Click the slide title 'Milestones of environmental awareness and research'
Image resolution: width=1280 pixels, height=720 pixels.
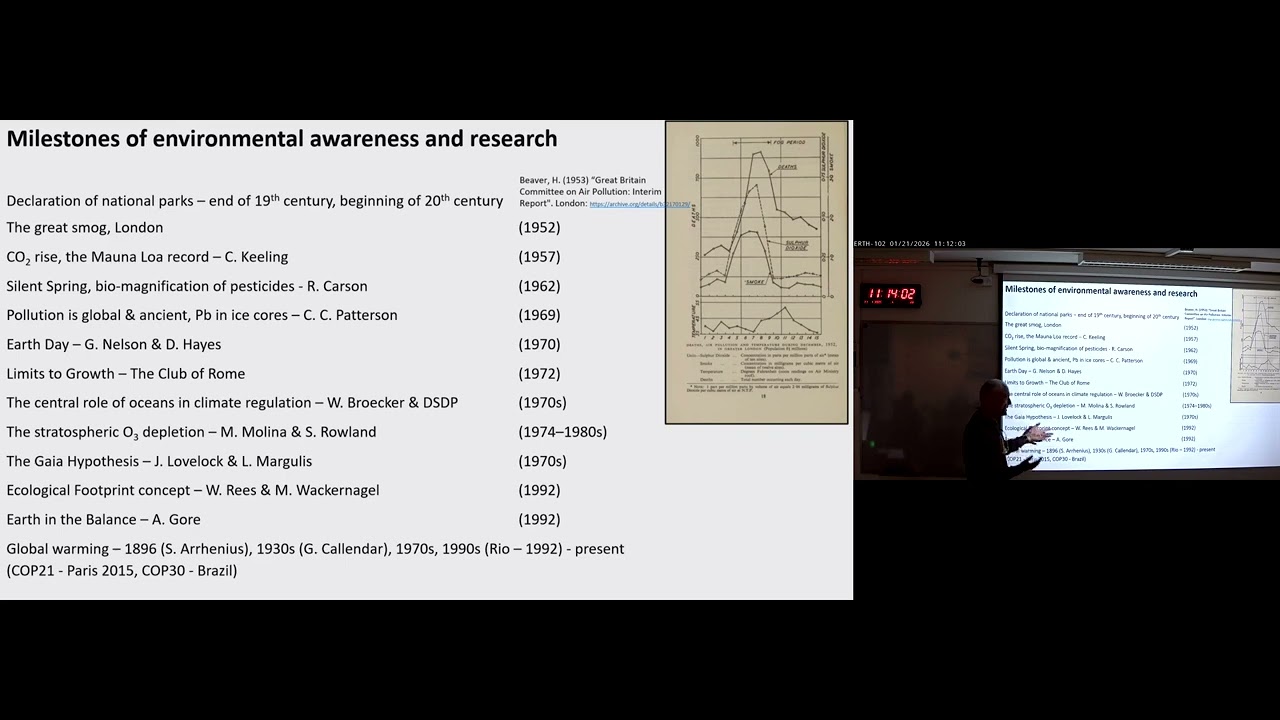coord(282,139)
